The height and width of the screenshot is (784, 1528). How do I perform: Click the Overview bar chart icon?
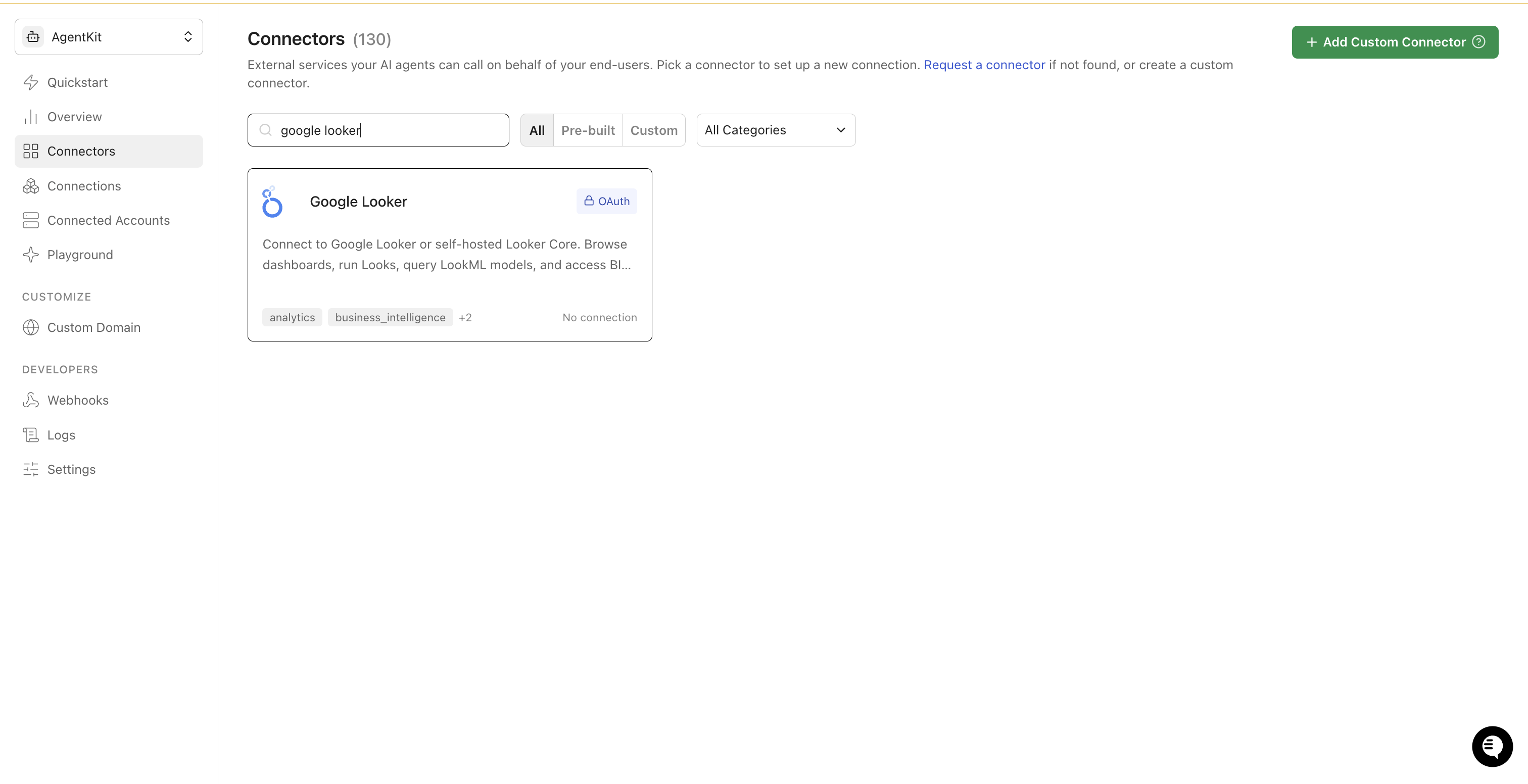pos(31,117)
